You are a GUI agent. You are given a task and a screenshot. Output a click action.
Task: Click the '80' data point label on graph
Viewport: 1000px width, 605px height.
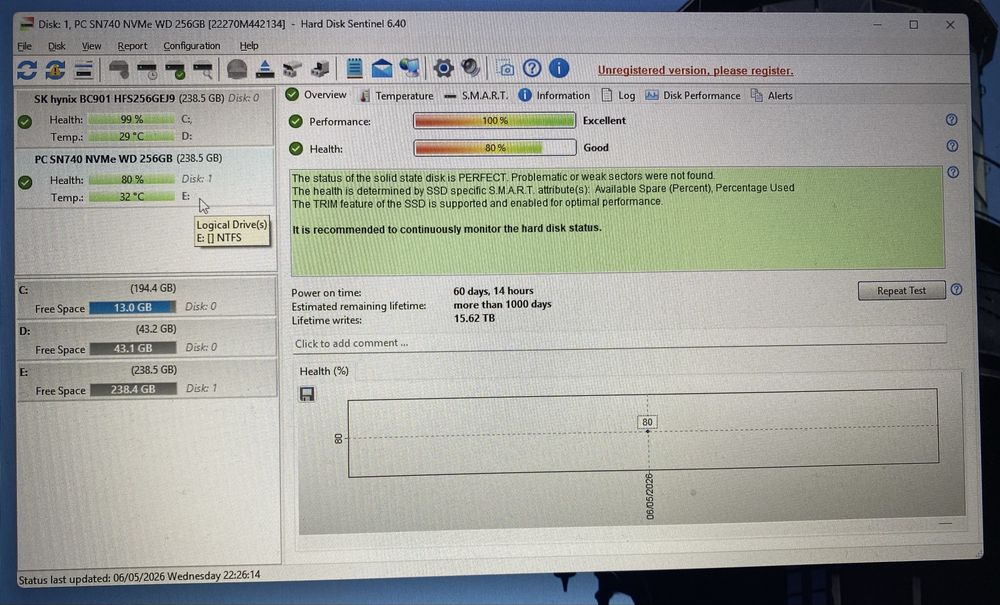pos(647,422)
